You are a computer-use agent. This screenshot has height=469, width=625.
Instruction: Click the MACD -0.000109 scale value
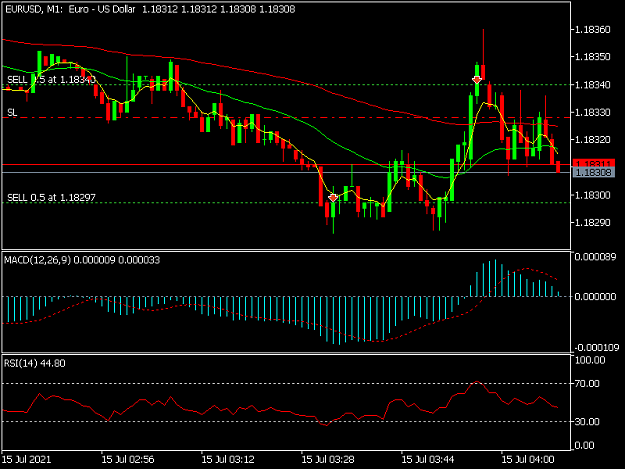tap(596, 347)
